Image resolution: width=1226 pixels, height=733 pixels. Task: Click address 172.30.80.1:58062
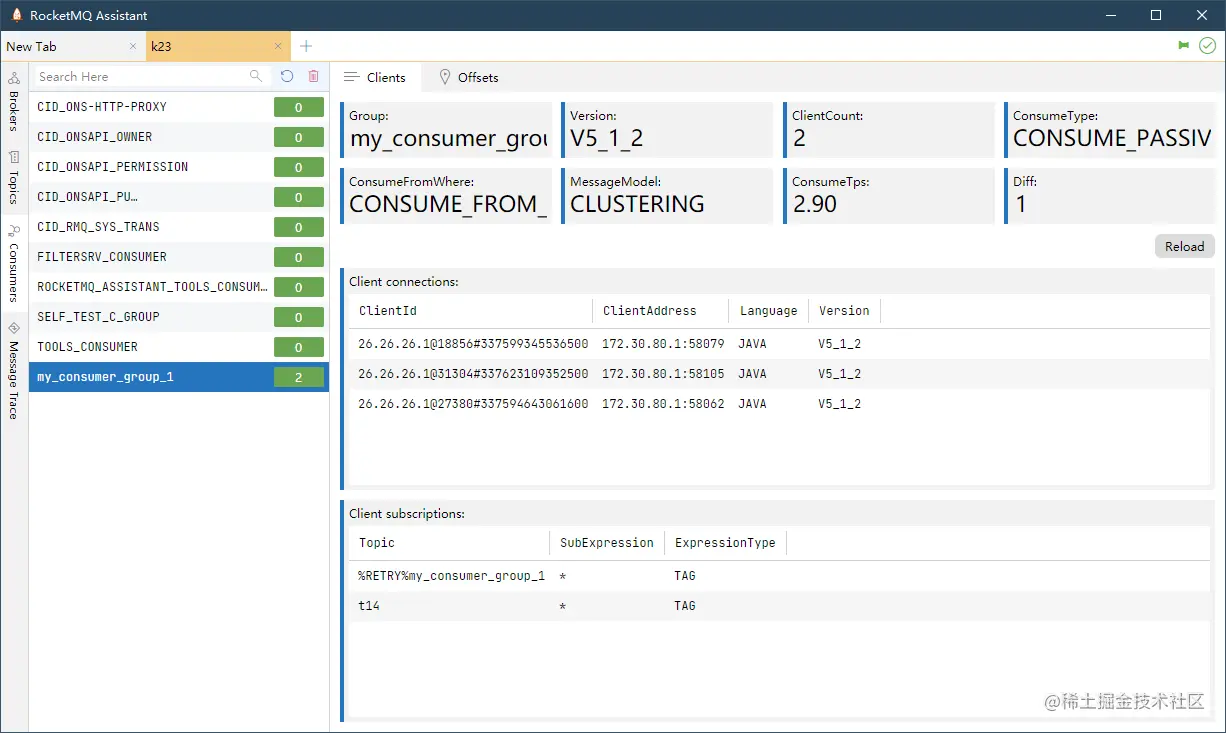(x=663, y=404)
